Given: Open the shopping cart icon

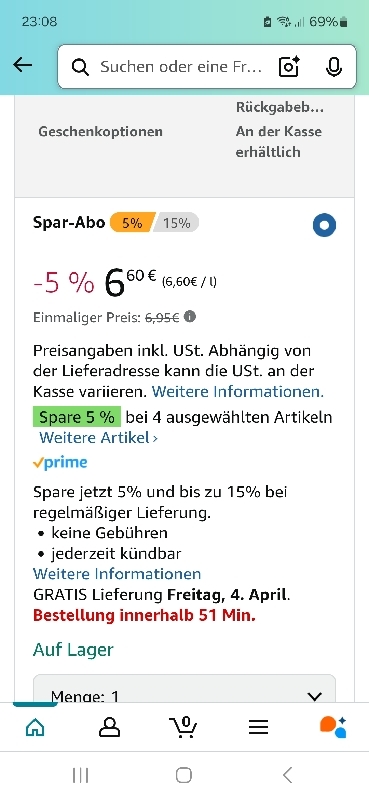Looking at the screenshot, I should coord(183,727).
